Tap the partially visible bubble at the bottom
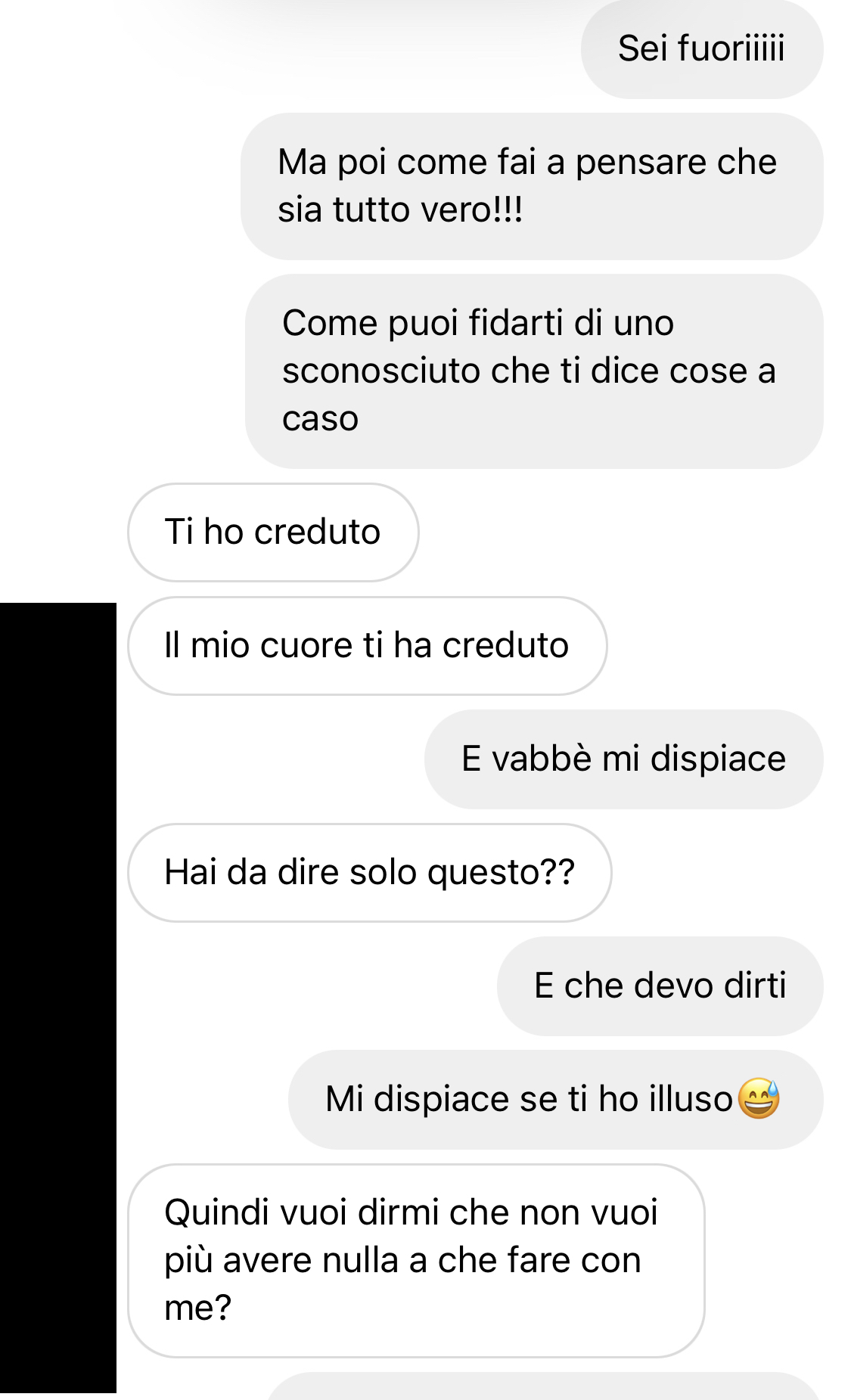The height and width of the screenshot is (1400, 851). [543, 1386]
